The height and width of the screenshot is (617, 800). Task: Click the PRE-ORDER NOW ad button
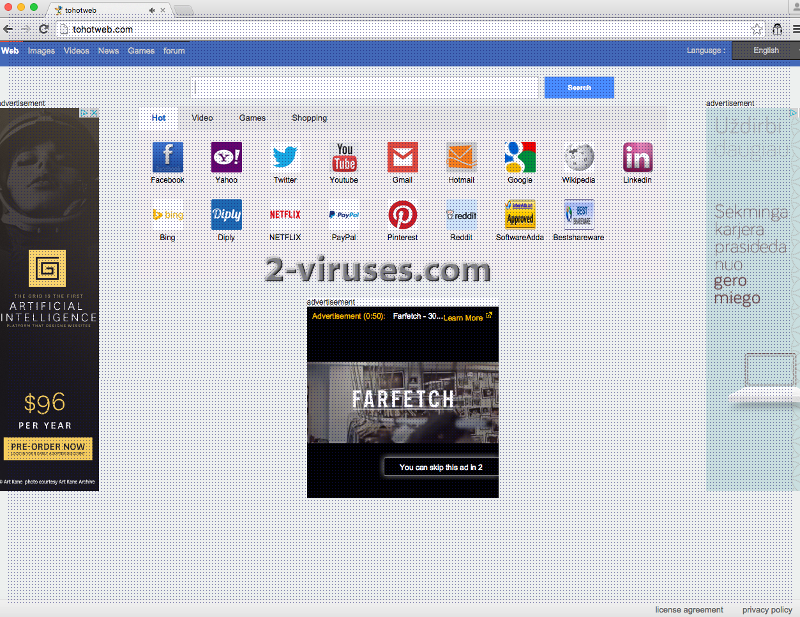click(x=48, y=448)
